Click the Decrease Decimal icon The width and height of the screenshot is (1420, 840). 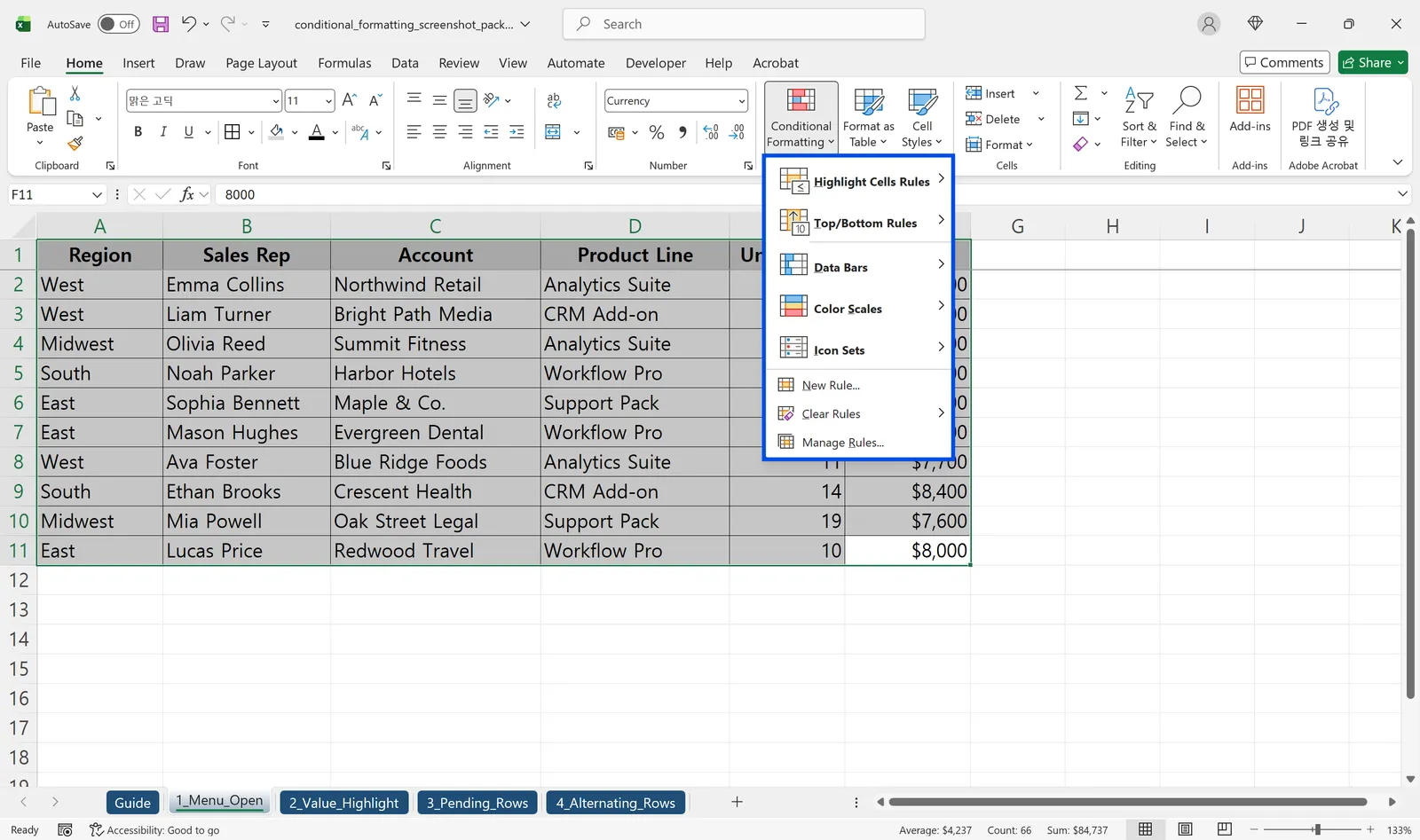[737, 132]
